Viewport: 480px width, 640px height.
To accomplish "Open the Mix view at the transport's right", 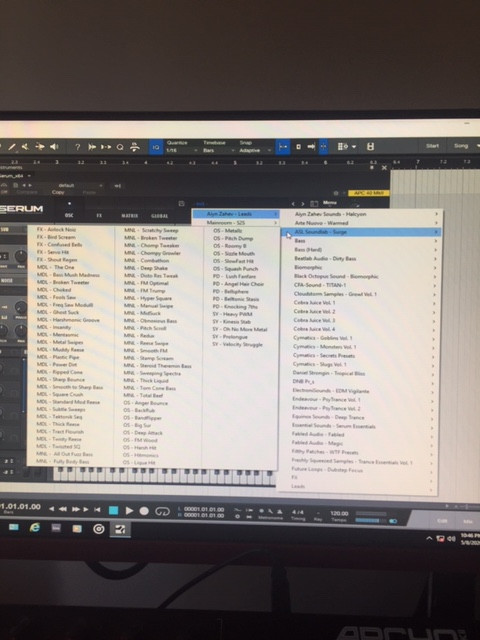I will (x=467, y=522).
